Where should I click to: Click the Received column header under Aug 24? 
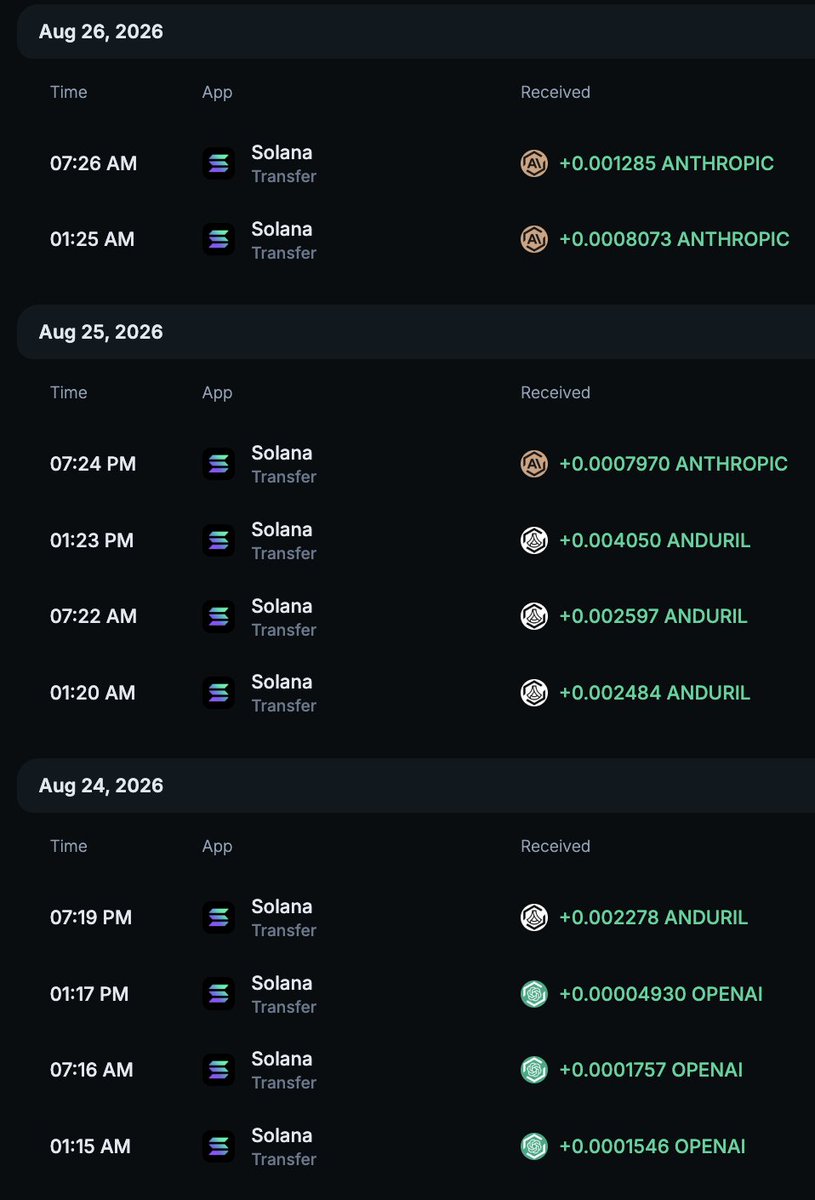(x=556, y=846)
